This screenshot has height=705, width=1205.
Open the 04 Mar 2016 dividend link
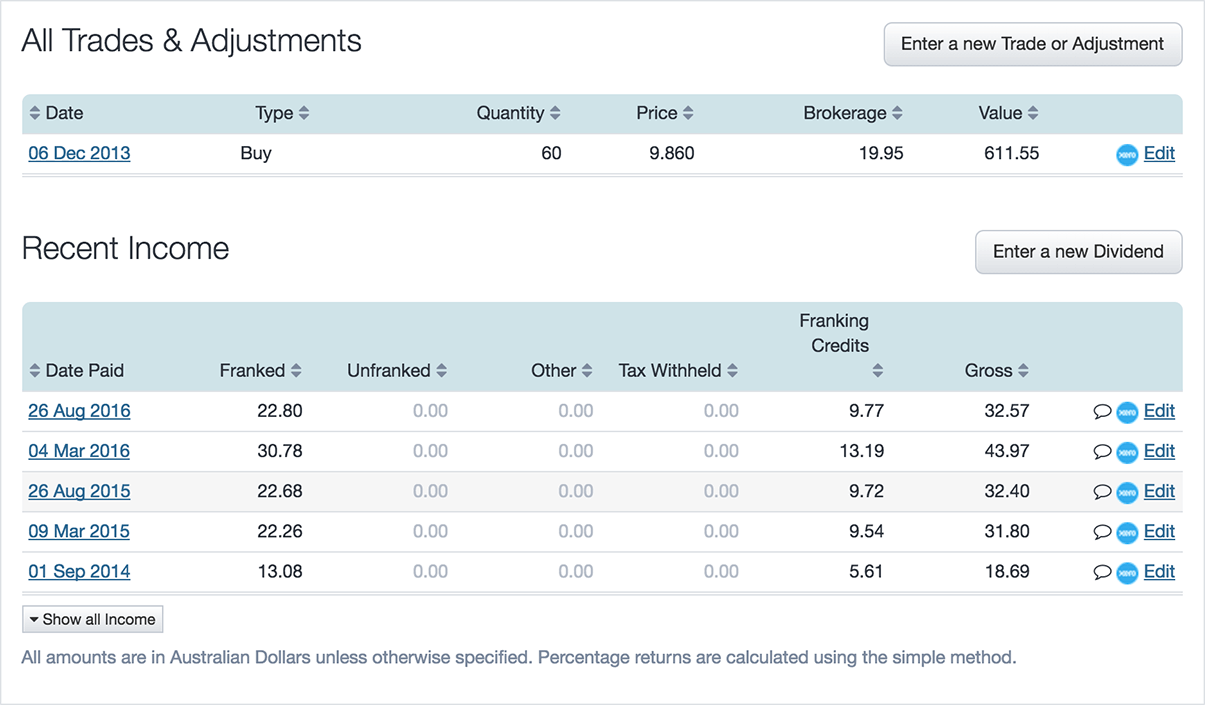coord(79,451)
